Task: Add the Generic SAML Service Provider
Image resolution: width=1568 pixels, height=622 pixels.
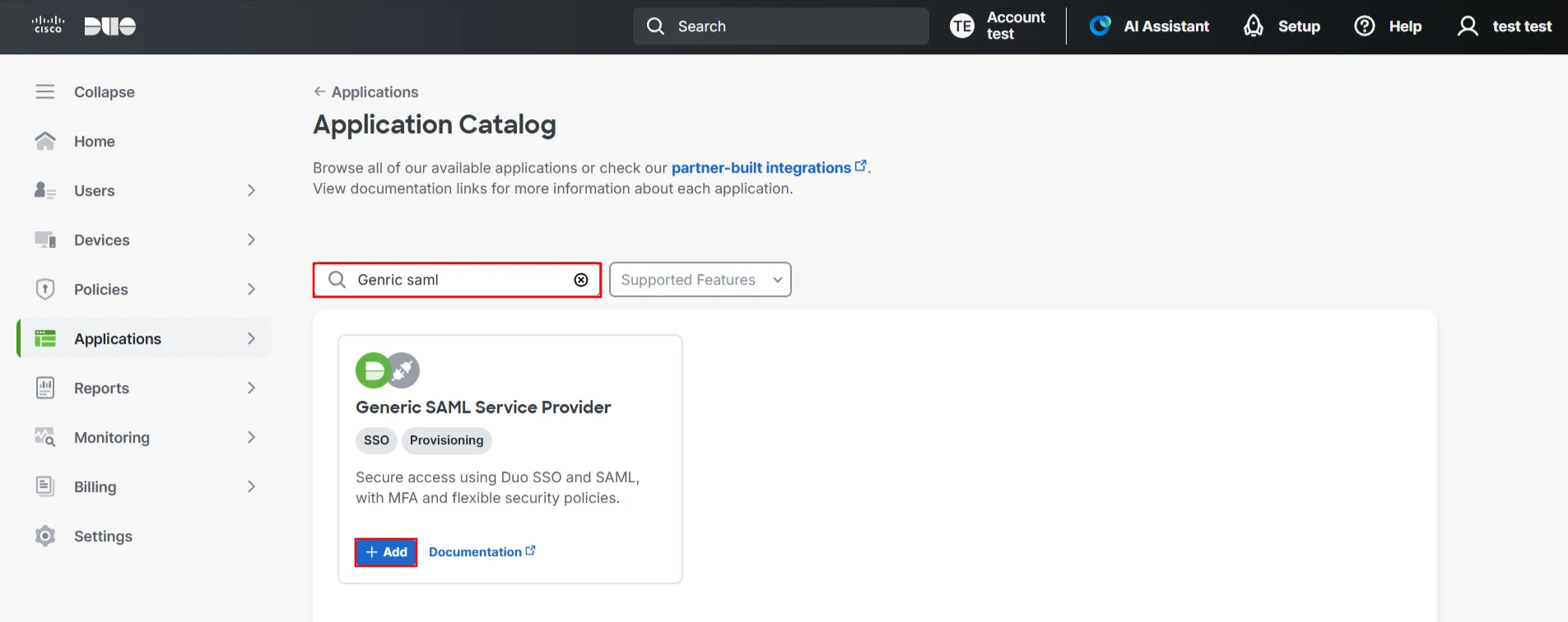Action: (386, 552)
